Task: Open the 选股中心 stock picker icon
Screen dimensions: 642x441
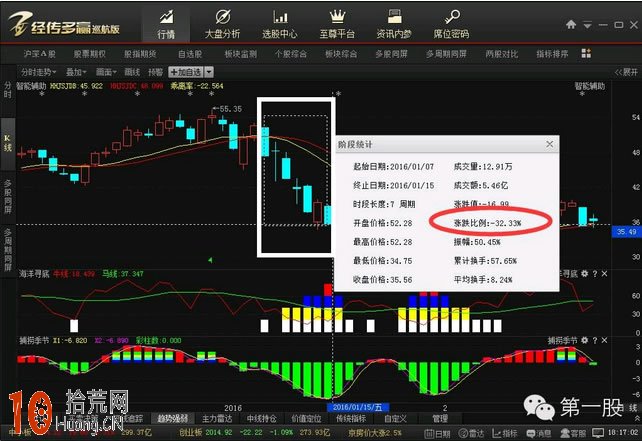Action: 280,24
